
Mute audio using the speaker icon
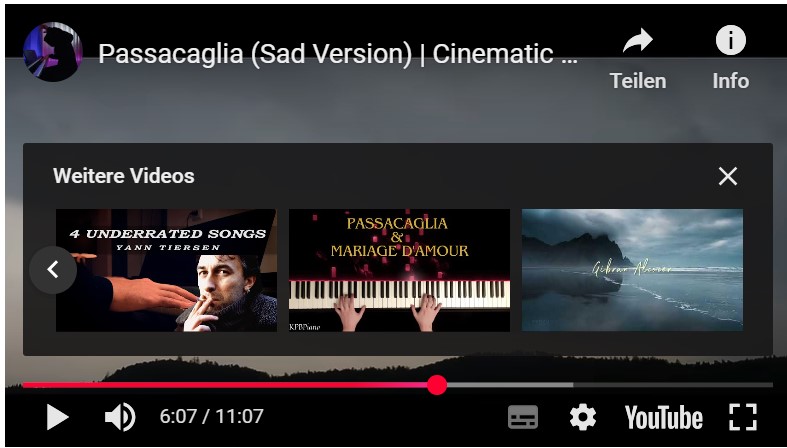(x=120, y=417)
